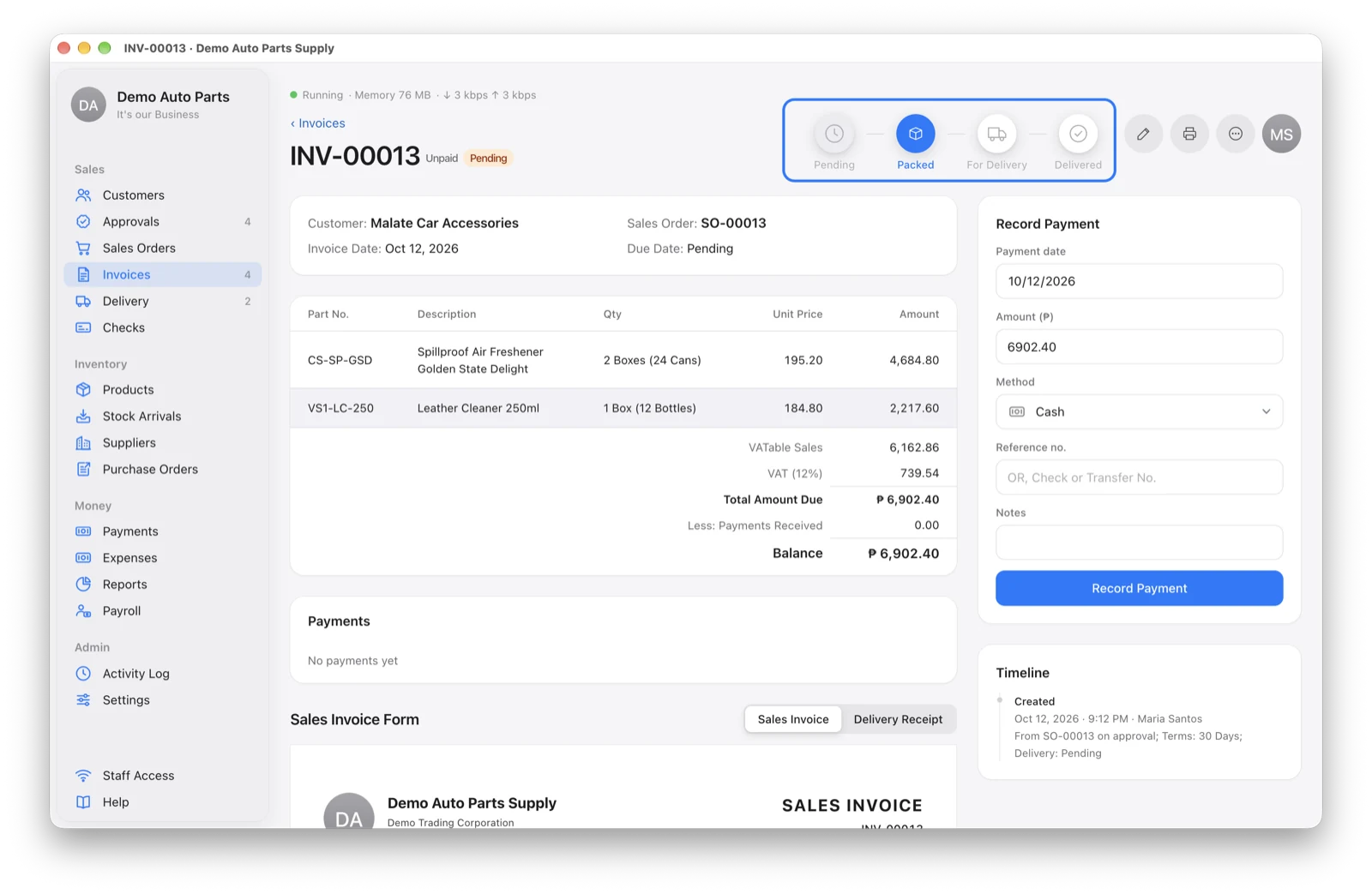Click the blue Record Payment button
Viewport: 1372px width, 894px height.
tap(1139, 589)
